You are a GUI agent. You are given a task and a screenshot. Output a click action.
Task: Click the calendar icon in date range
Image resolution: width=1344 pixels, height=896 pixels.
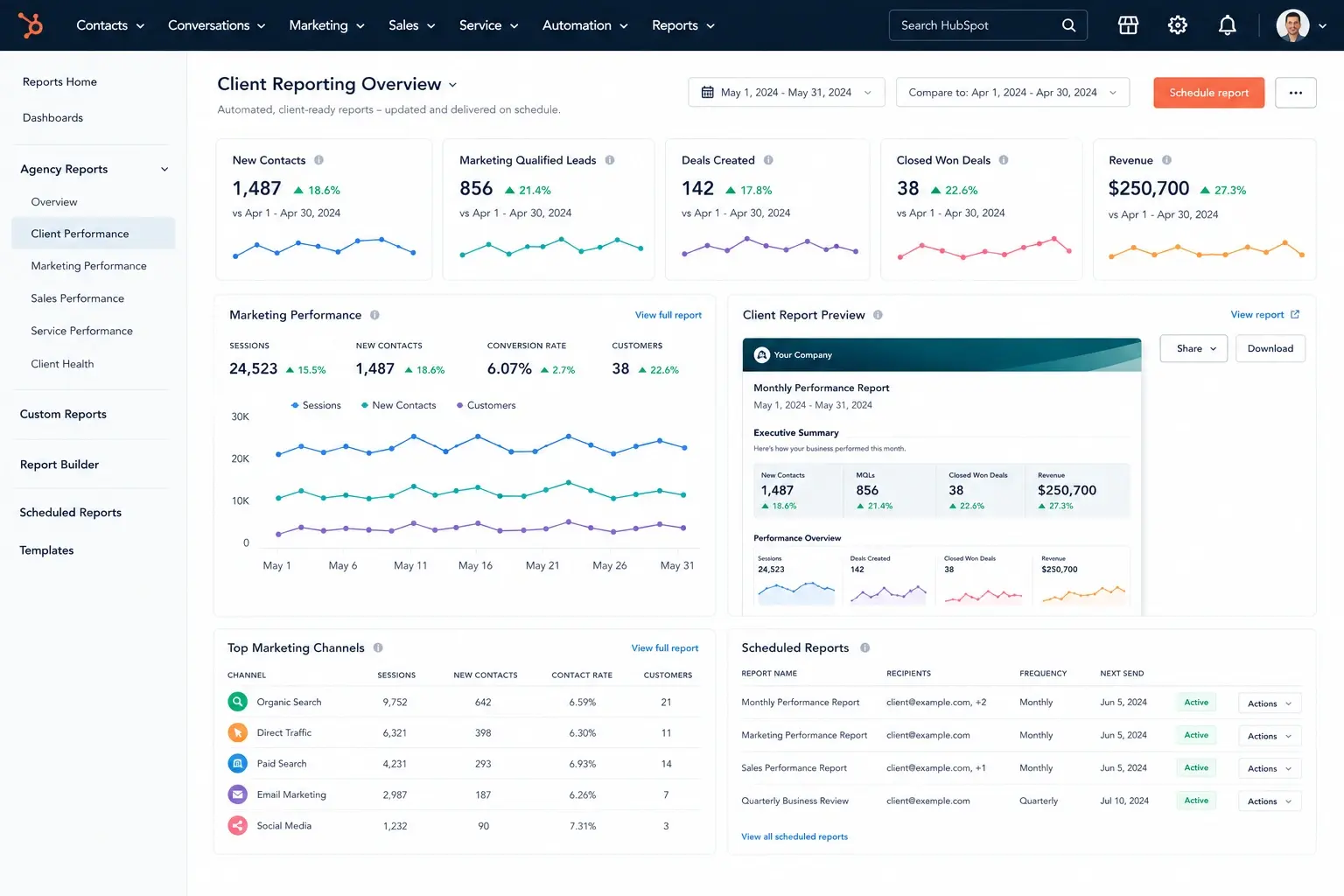tap(707, 92)
